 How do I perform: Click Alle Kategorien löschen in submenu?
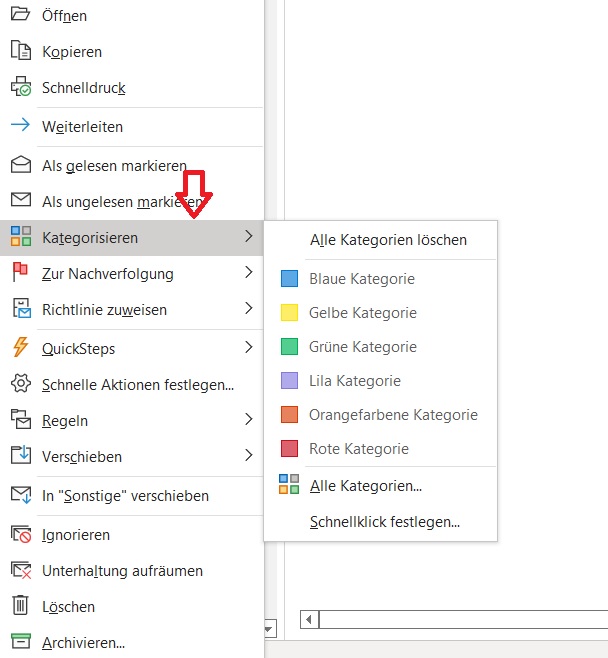(388, 240)
